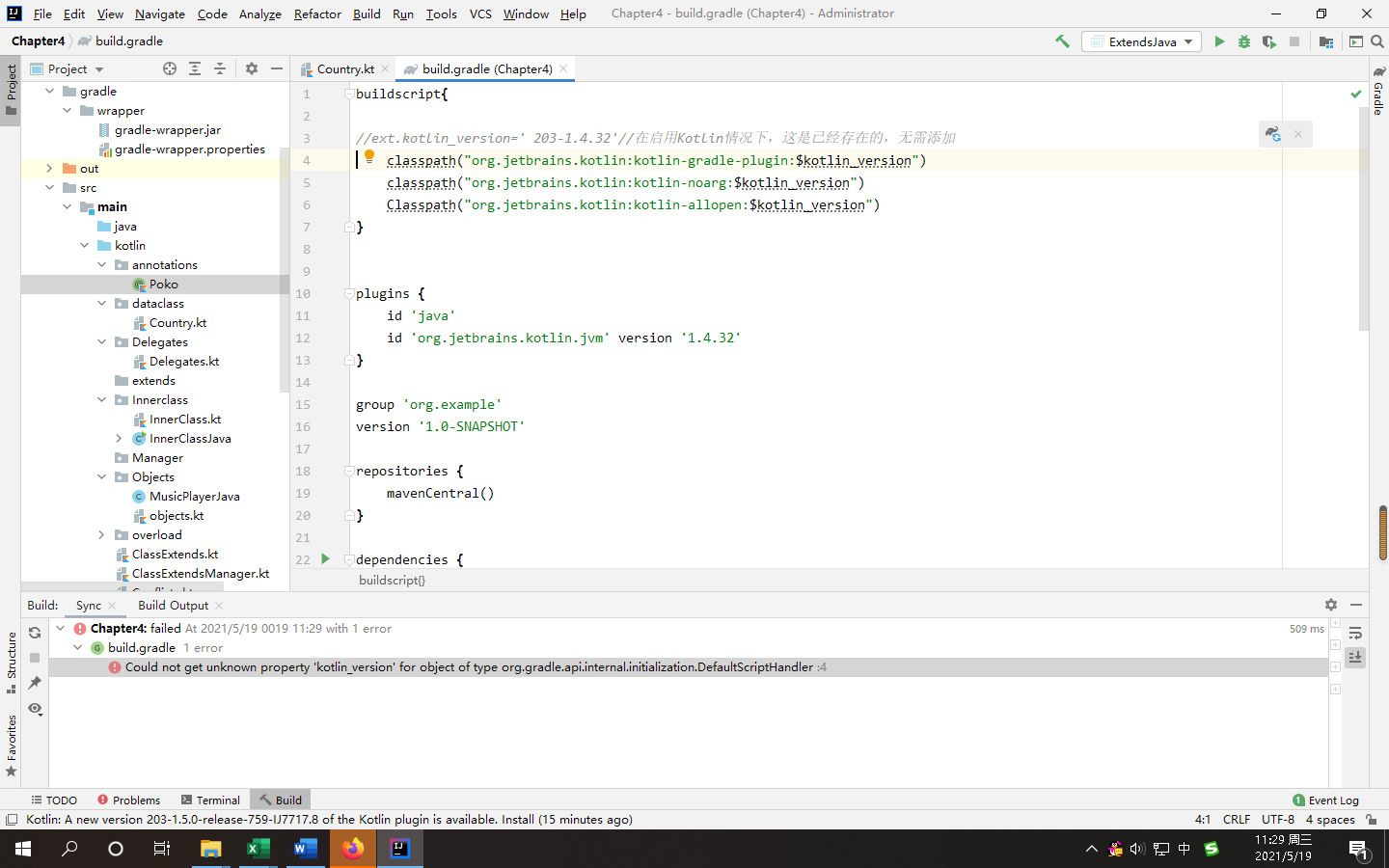1389x868 pixels.
Task: Start debugging with the bug icon
Action: coord(1244,41)
